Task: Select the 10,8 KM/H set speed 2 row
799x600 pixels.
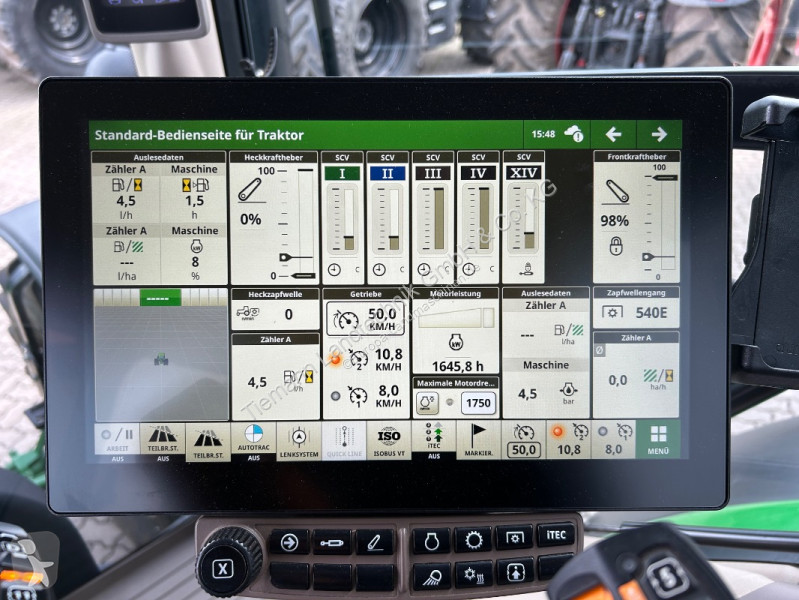Action: click(365, 359)
